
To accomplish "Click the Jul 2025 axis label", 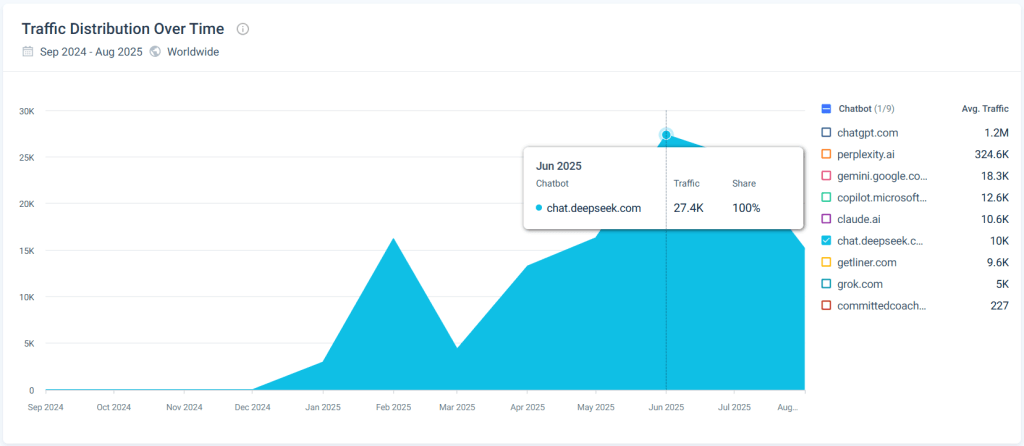I will pos(734,407).
